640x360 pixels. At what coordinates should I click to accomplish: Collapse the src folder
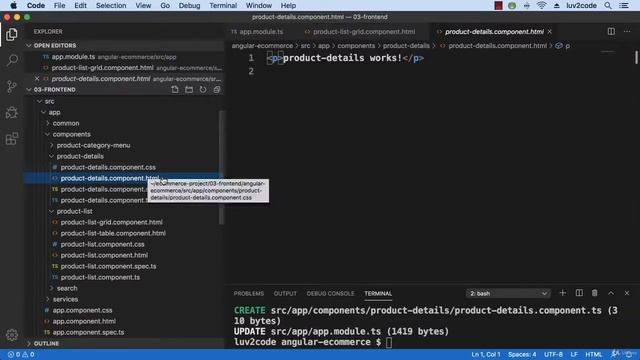point(39,101)
